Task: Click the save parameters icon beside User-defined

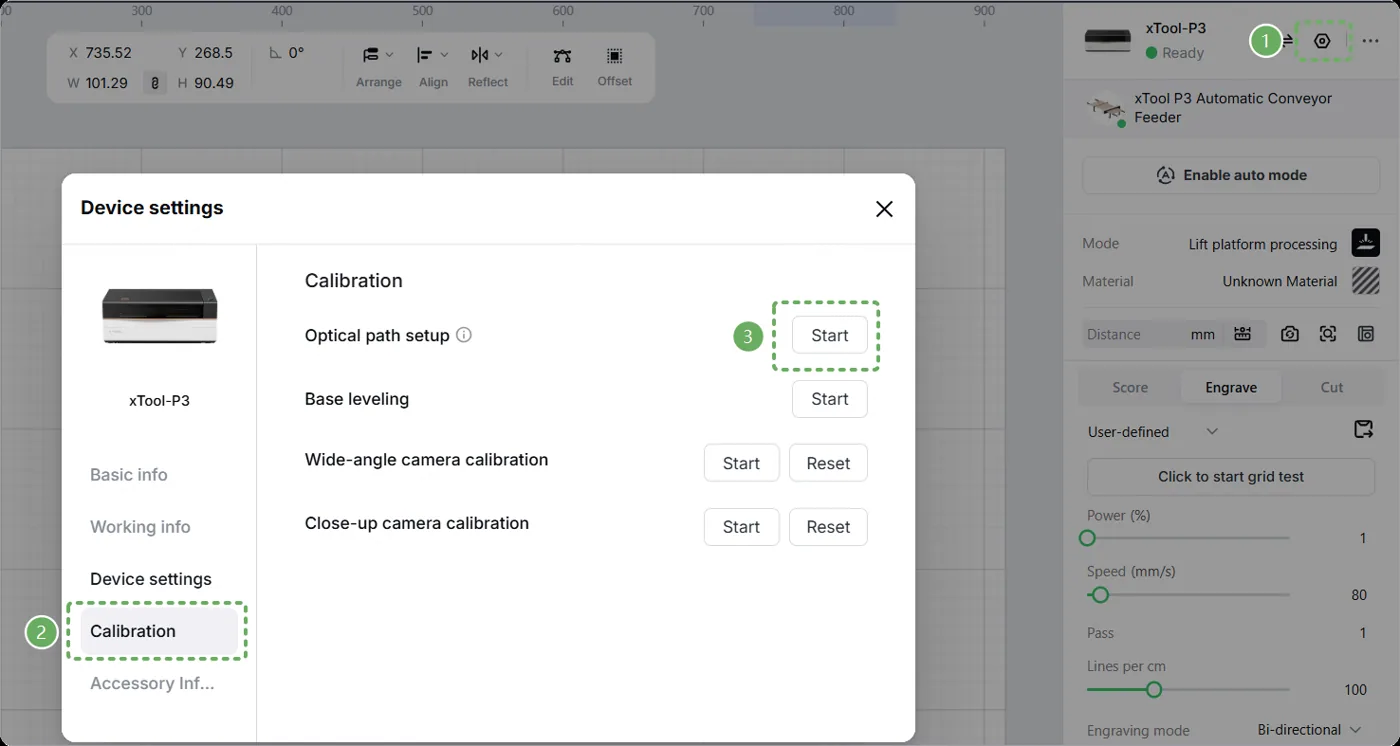Action: pos(1363,430)
